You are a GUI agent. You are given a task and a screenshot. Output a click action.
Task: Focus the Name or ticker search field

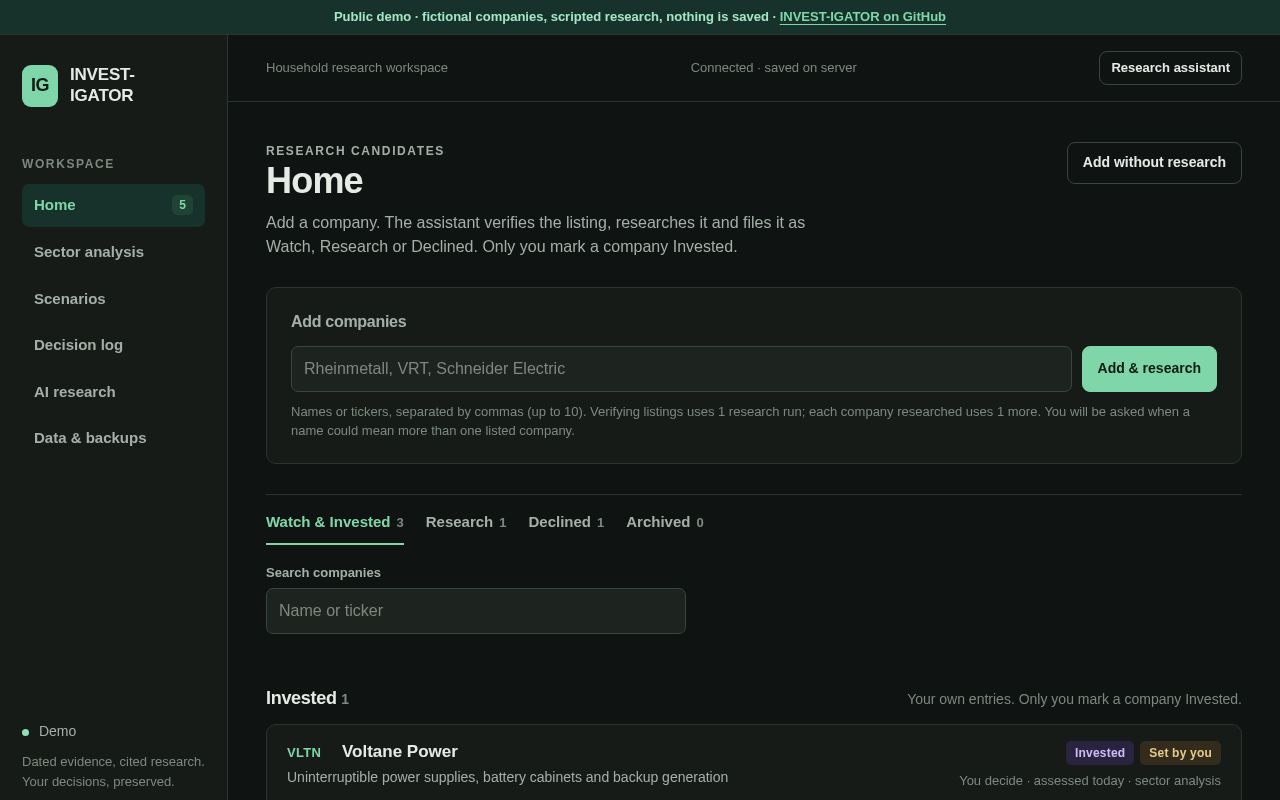point(476,611)
